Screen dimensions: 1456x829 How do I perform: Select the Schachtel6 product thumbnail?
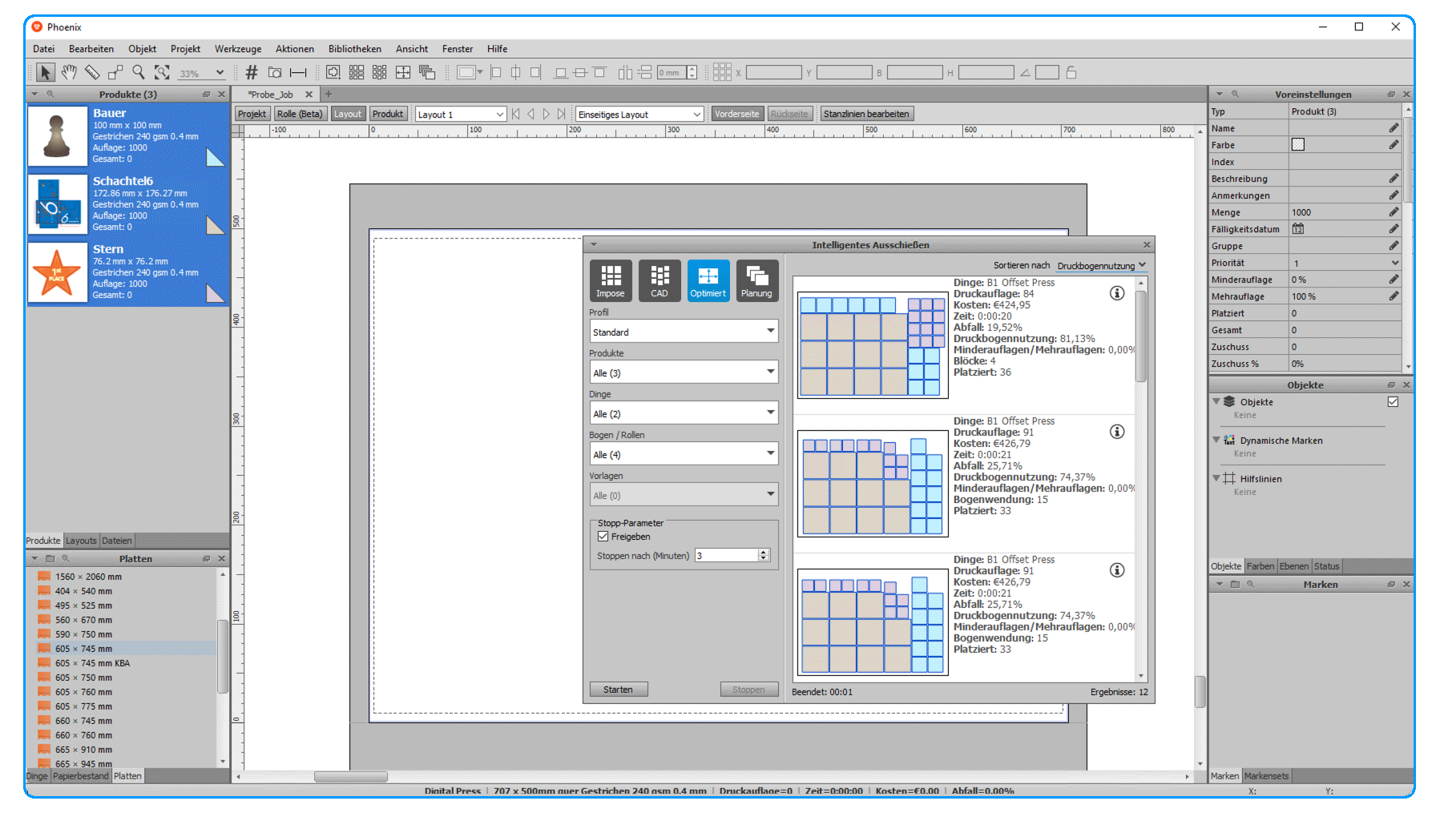[x=57, y=204]
